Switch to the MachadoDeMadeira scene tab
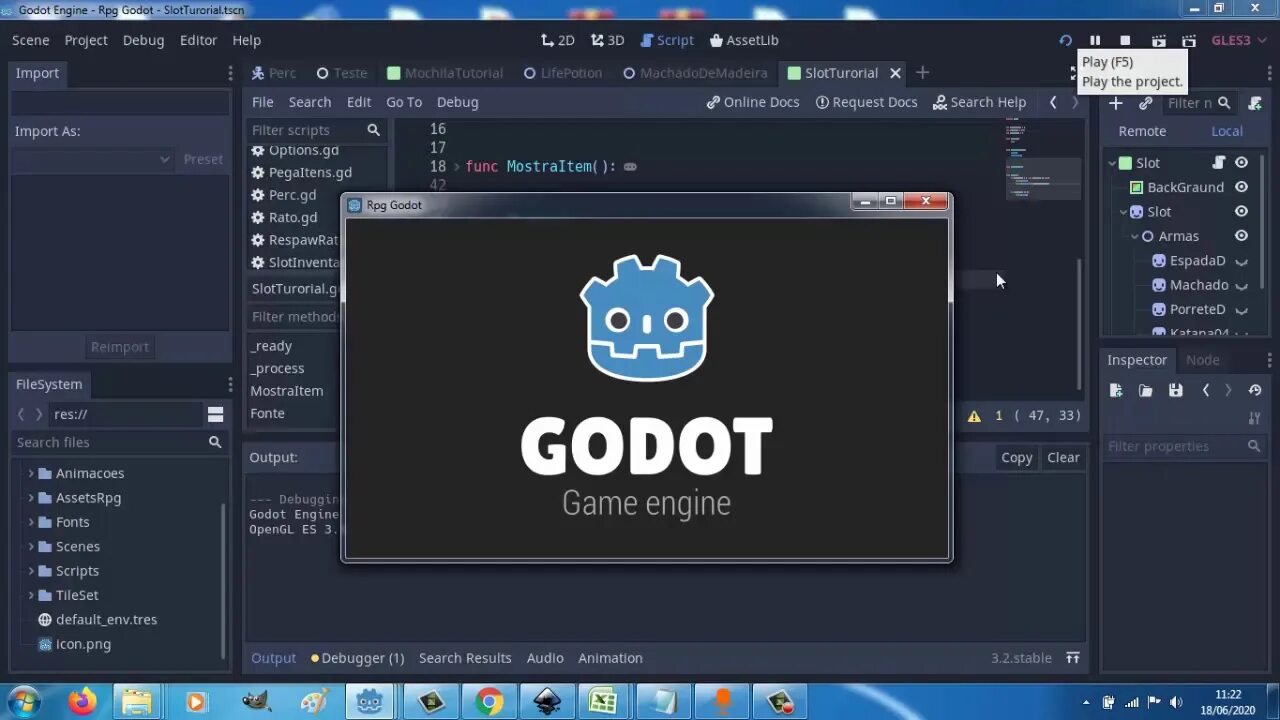Image resolution: width=1280 pixels, height=720 pixels. (694, 73)
